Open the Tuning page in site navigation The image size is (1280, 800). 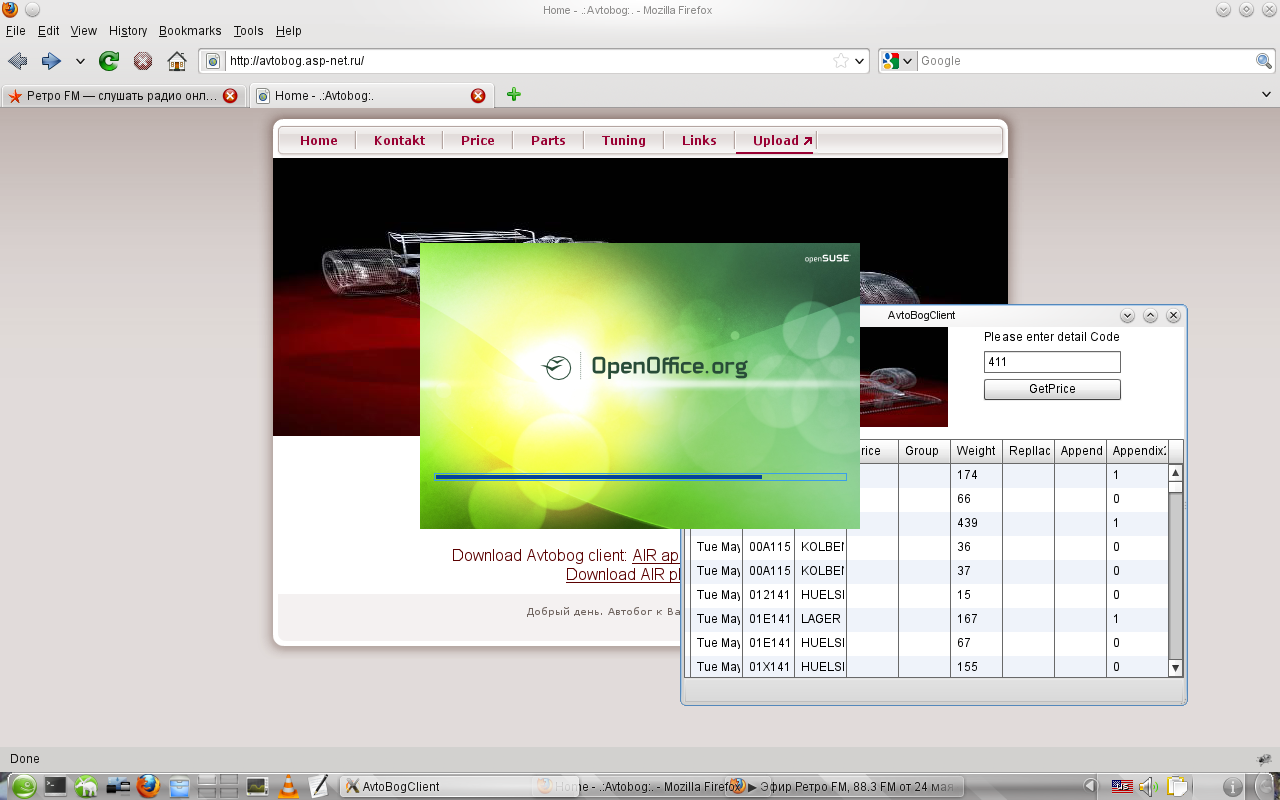click(624, 141)
